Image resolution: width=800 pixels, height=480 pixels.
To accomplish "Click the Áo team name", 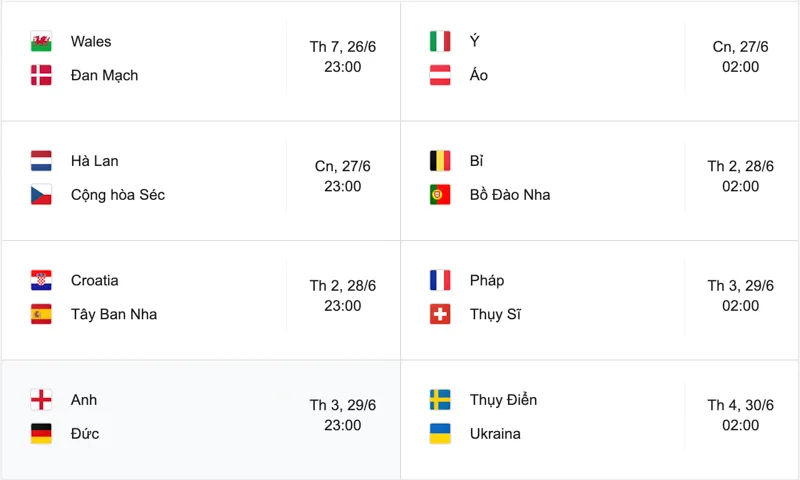I will click(x=479, y=75).
